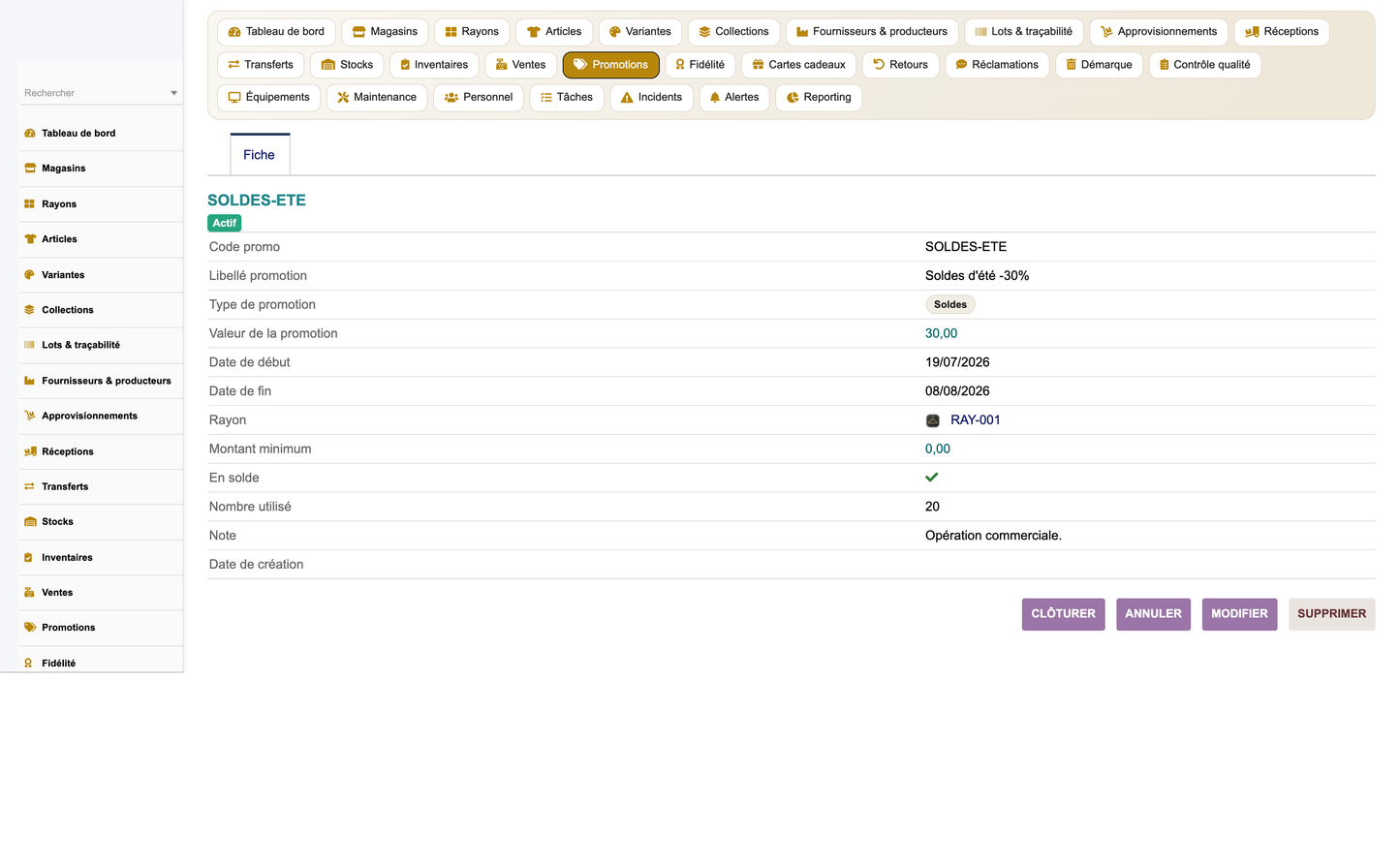The width and height of the screenshot is (1400, 866).
Task: Click the Articles shirt icon in sidebar
Action: pos(30,239)
